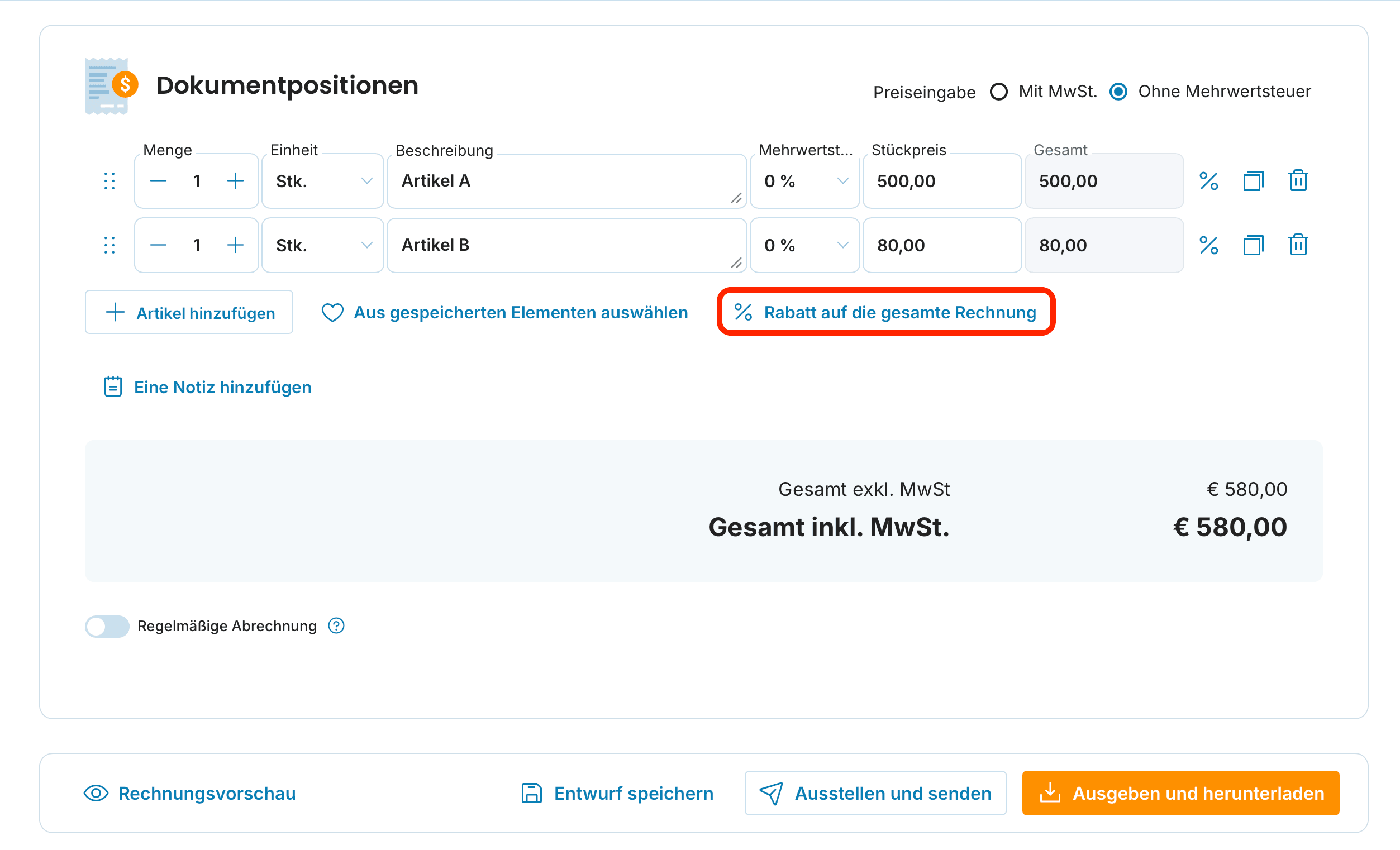Apply Rabatt auf die gesamte Rechnung
The width and height of the screenshot is (1400, 850).
point(885,312)
